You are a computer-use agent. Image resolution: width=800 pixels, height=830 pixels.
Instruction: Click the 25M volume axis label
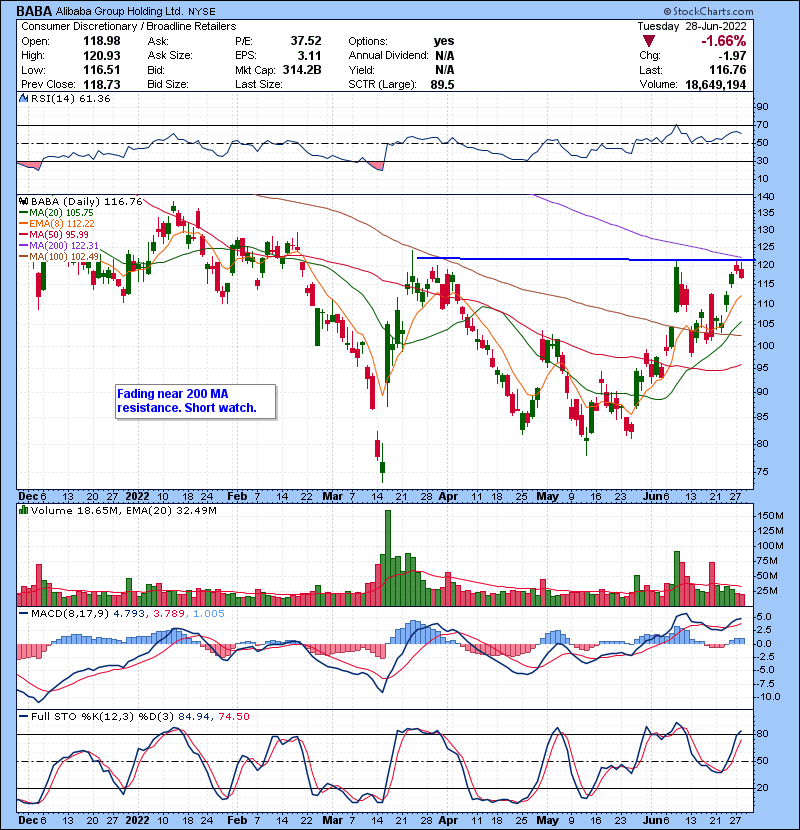pos(768,591)
